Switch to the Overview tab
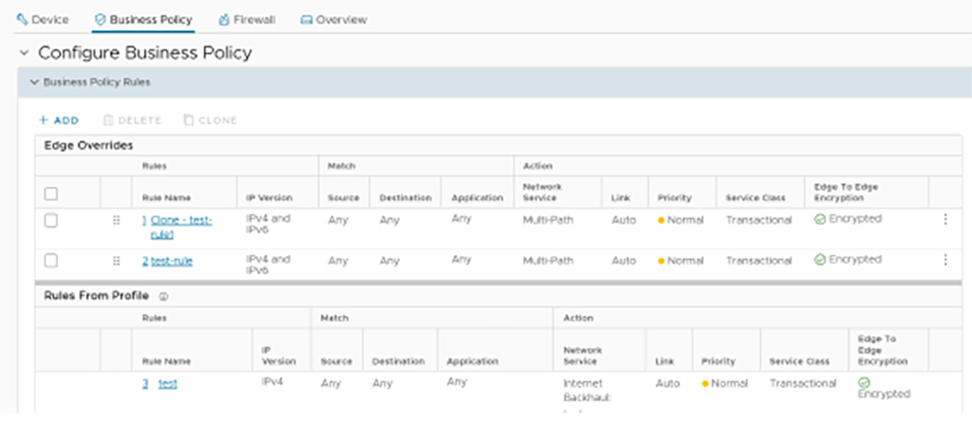This screenshot has width=972, height=425. (x=333, y=19)
